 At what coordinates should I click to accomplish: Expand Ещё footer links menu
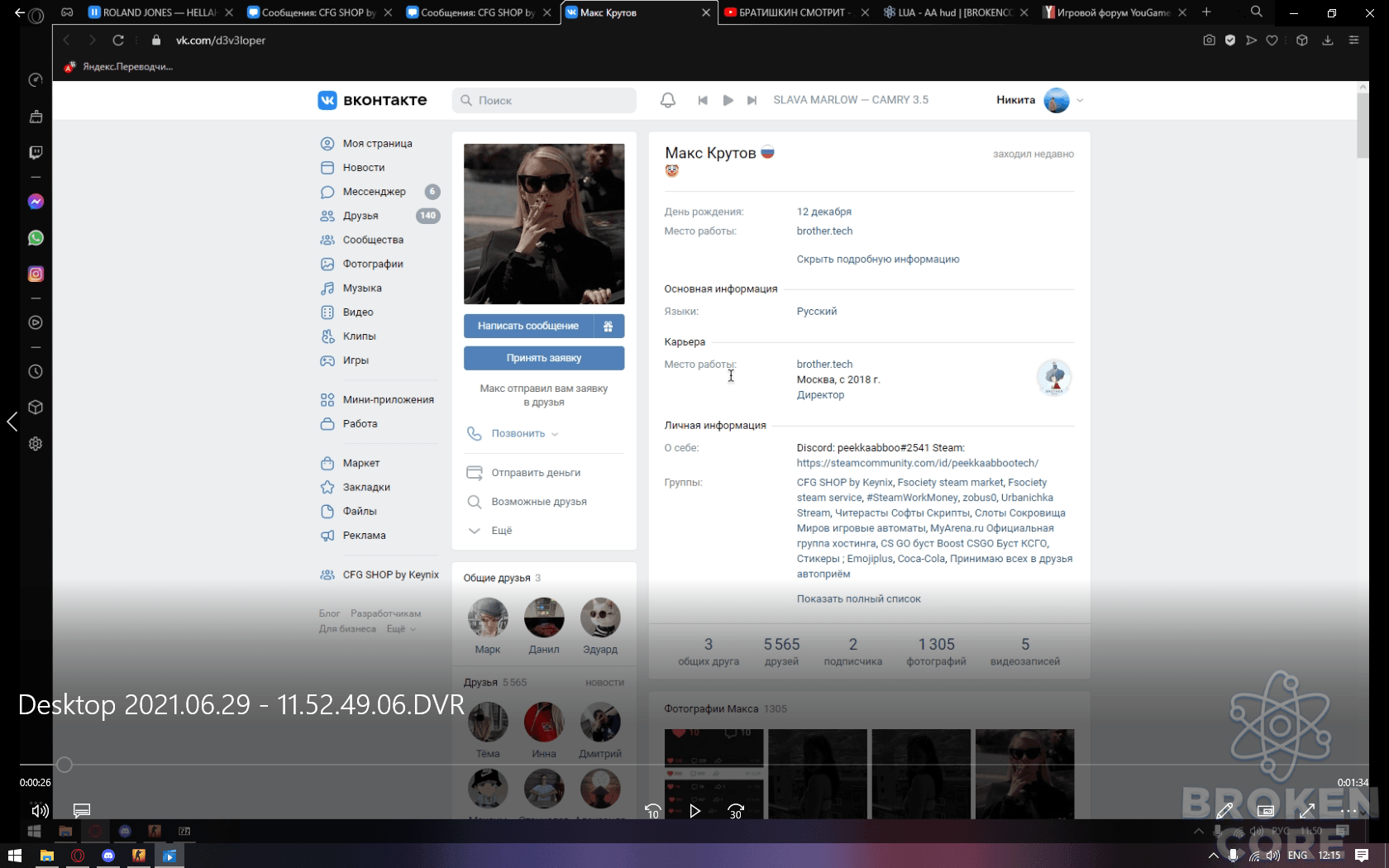(401, 629)
